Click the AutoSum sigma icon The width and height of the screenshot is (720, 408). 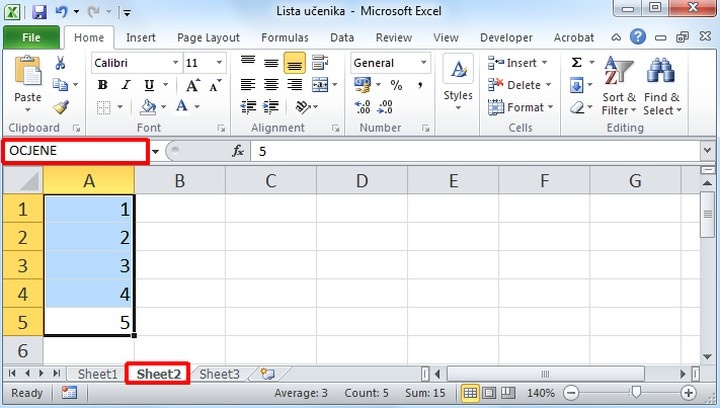click(x=577, y=63)
